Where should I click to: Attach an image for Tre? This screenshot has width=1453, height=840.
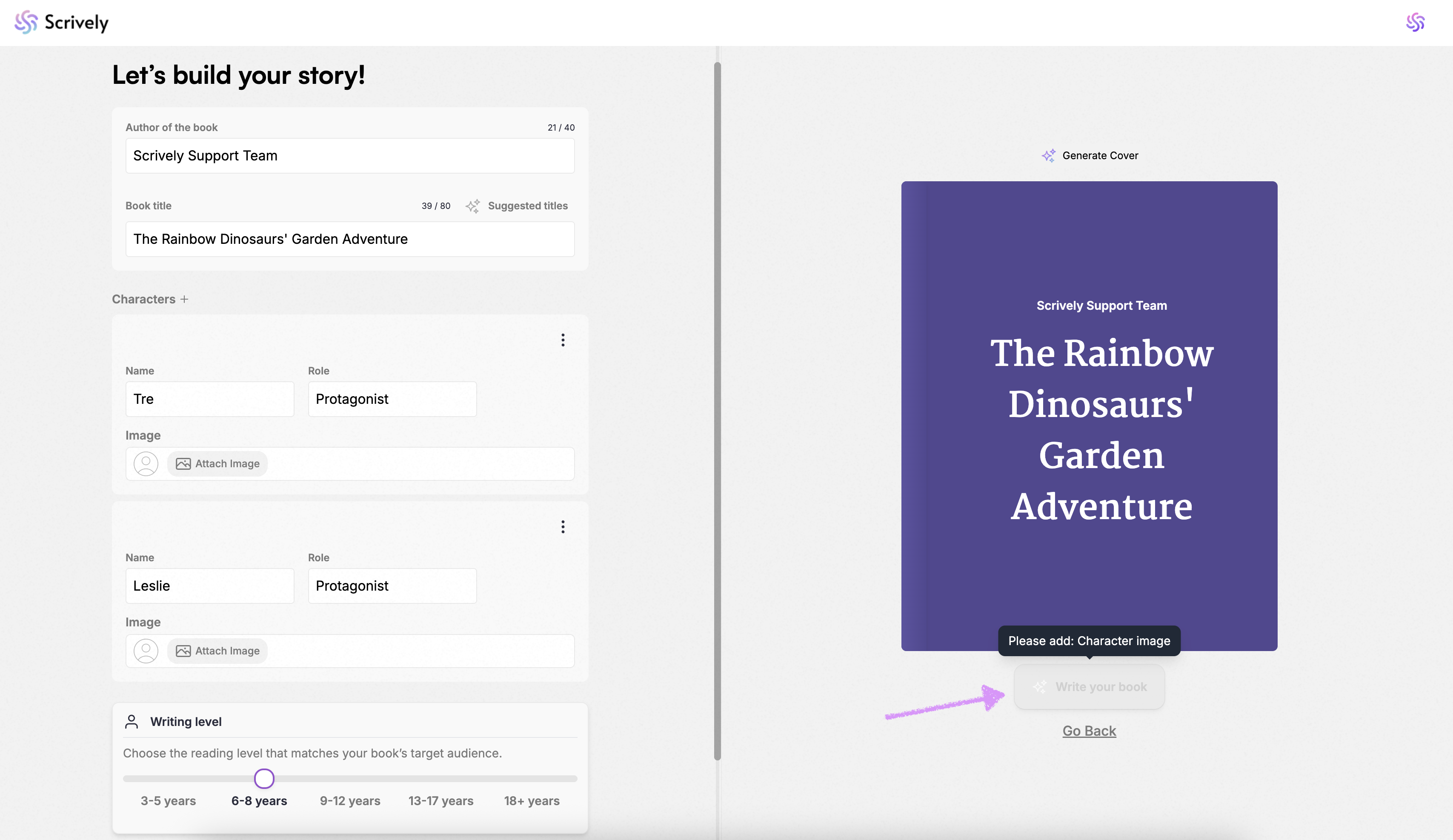click(217, 463)
